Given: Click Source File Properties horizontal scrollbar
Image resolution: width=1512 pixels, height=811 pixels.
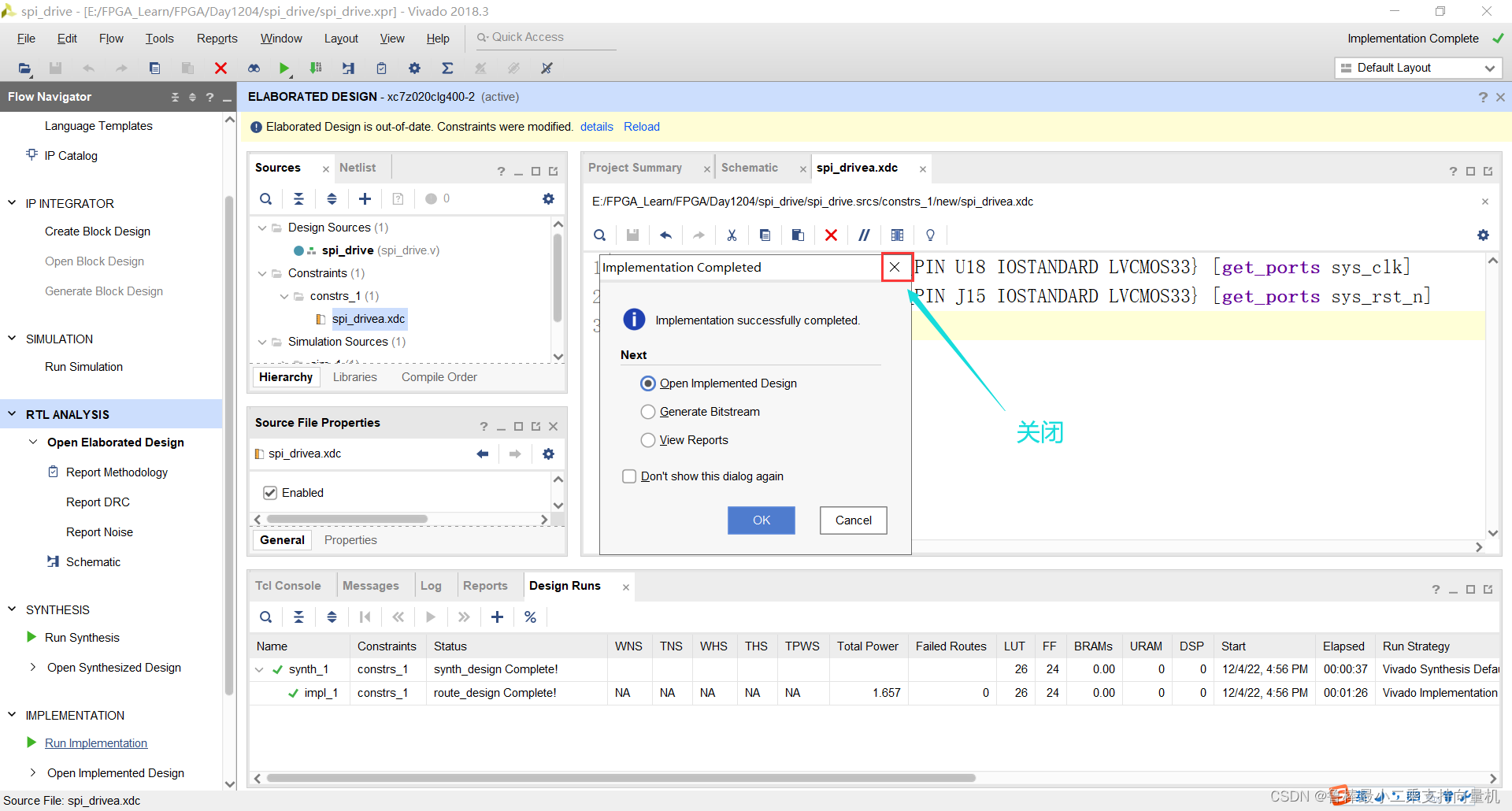Looking at the screenshot, I should (x=347, y=520).
